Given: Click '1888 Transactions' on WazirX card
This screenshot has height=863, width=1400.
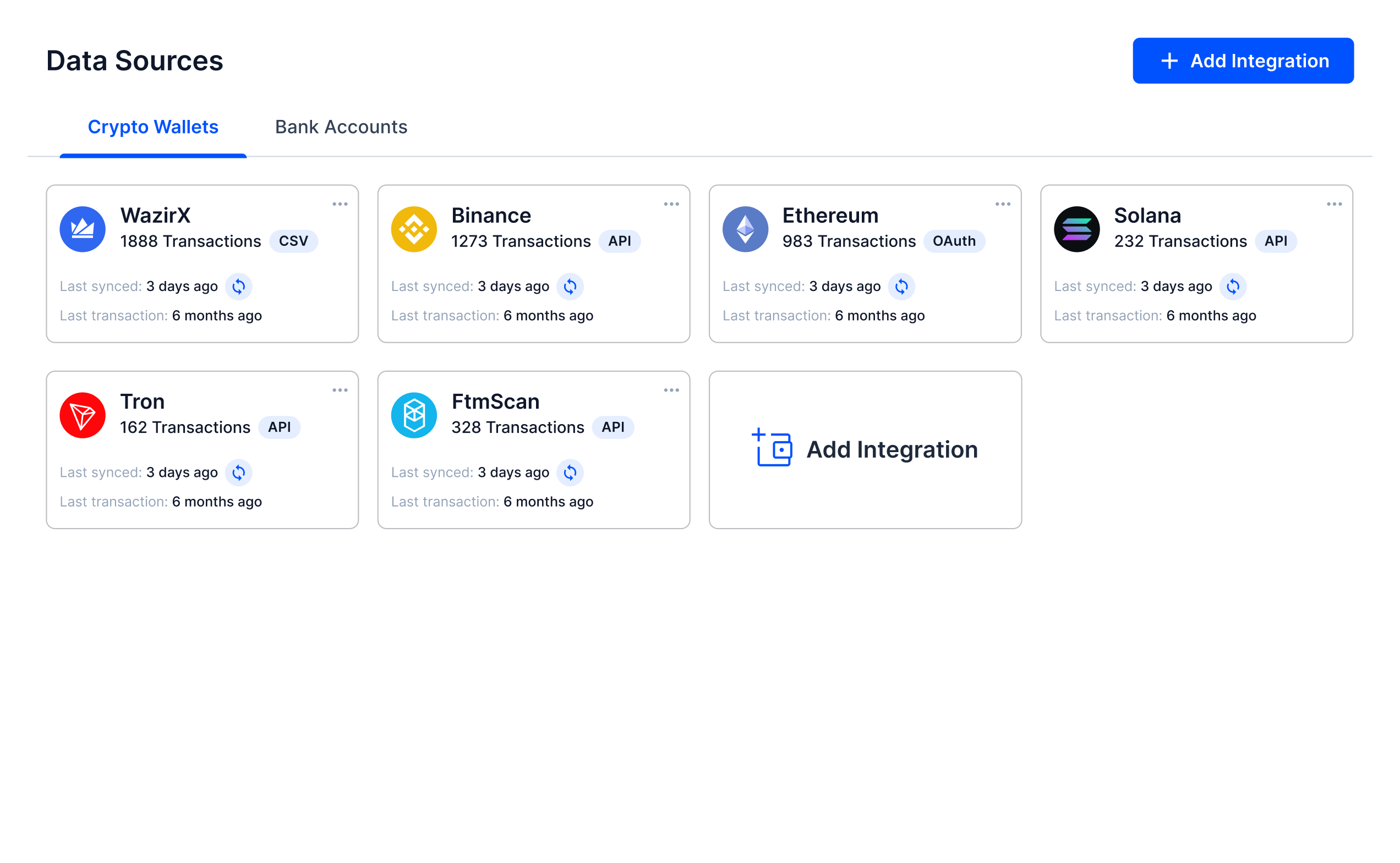Looking at the screenshot, I should (191, 241).
